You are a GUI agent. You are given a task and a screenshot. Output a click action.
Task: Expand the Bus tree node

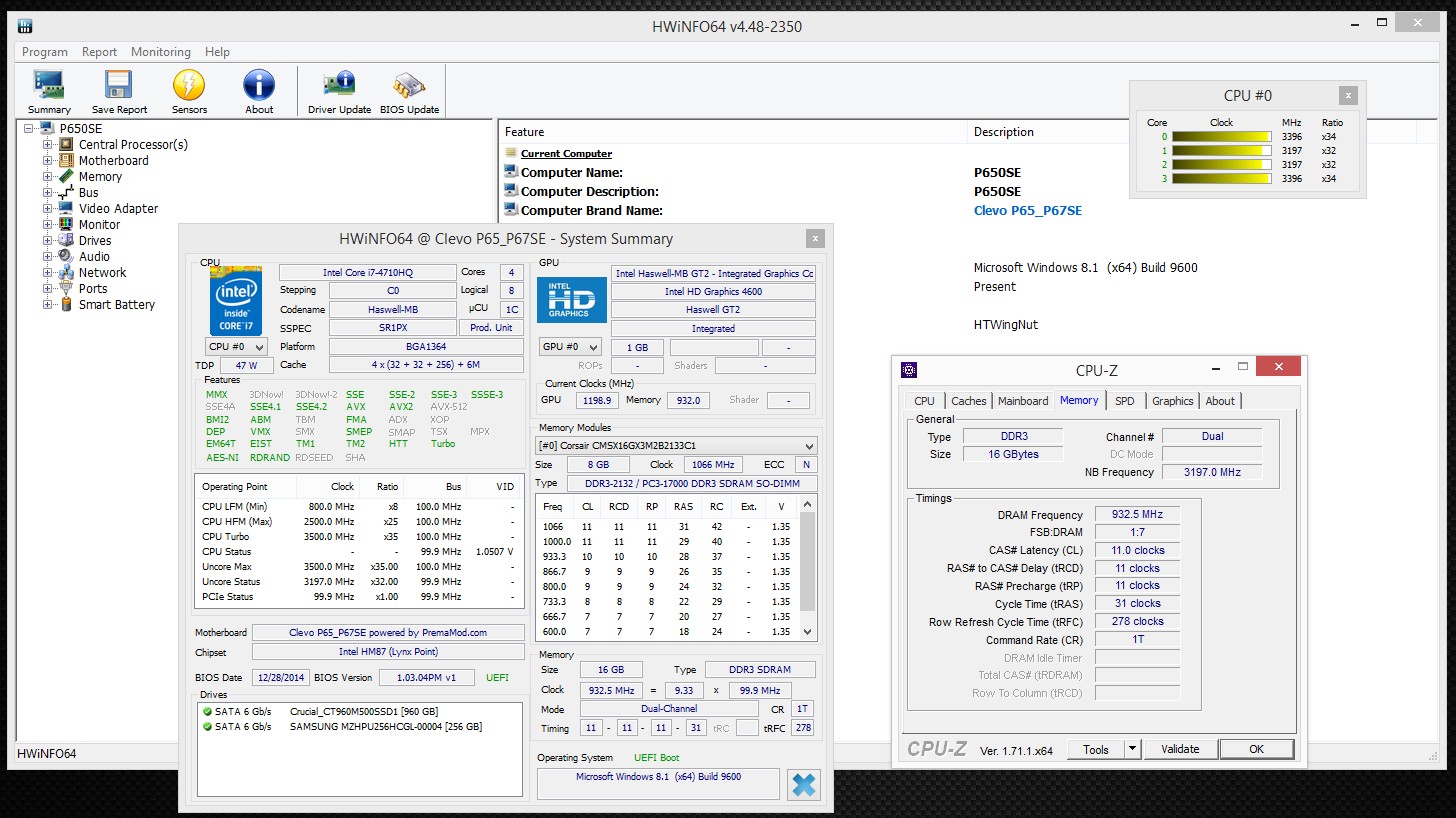47,192
